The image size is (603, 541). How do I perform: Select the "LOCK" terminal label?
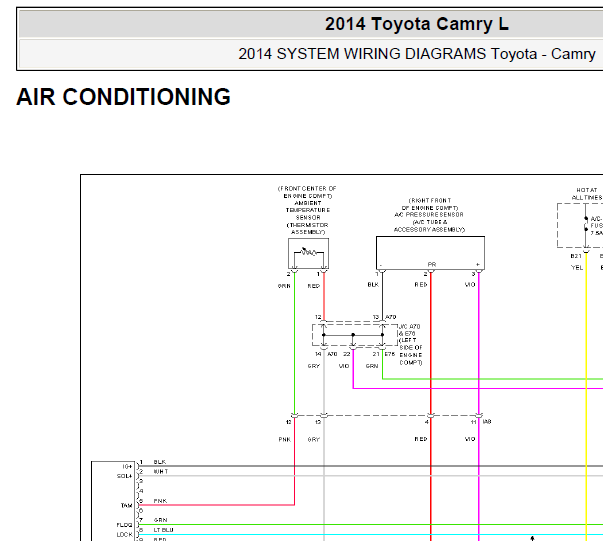click(125, 535)
